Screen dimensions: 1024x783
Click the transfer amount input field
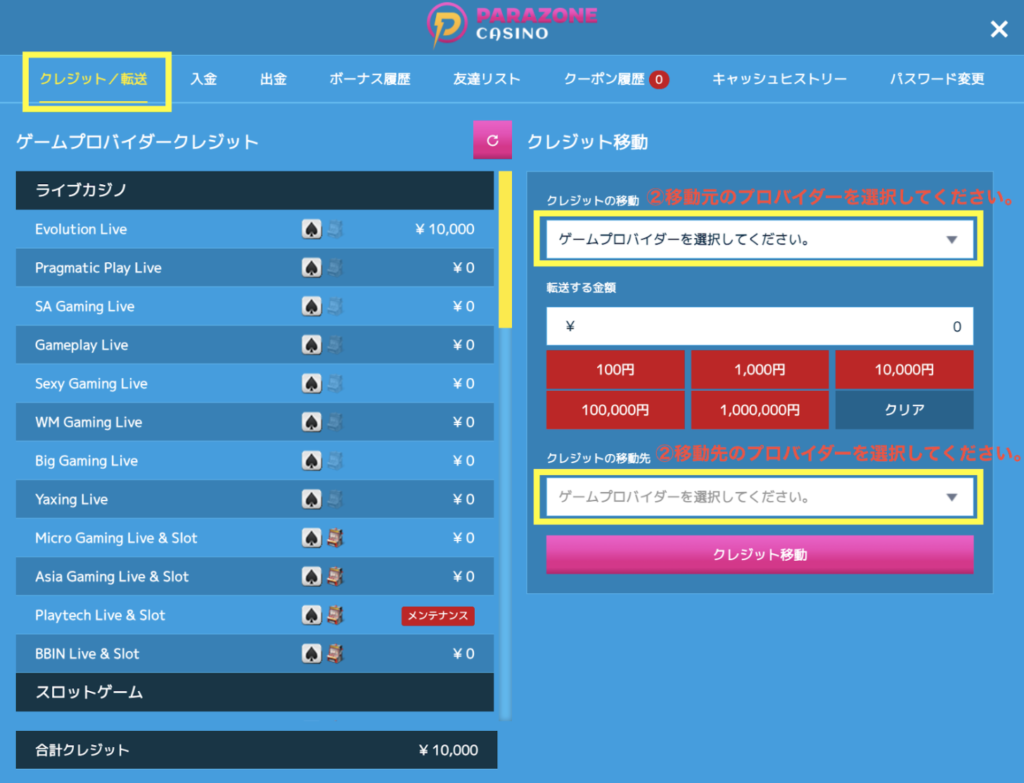click(x=760, y=326)
